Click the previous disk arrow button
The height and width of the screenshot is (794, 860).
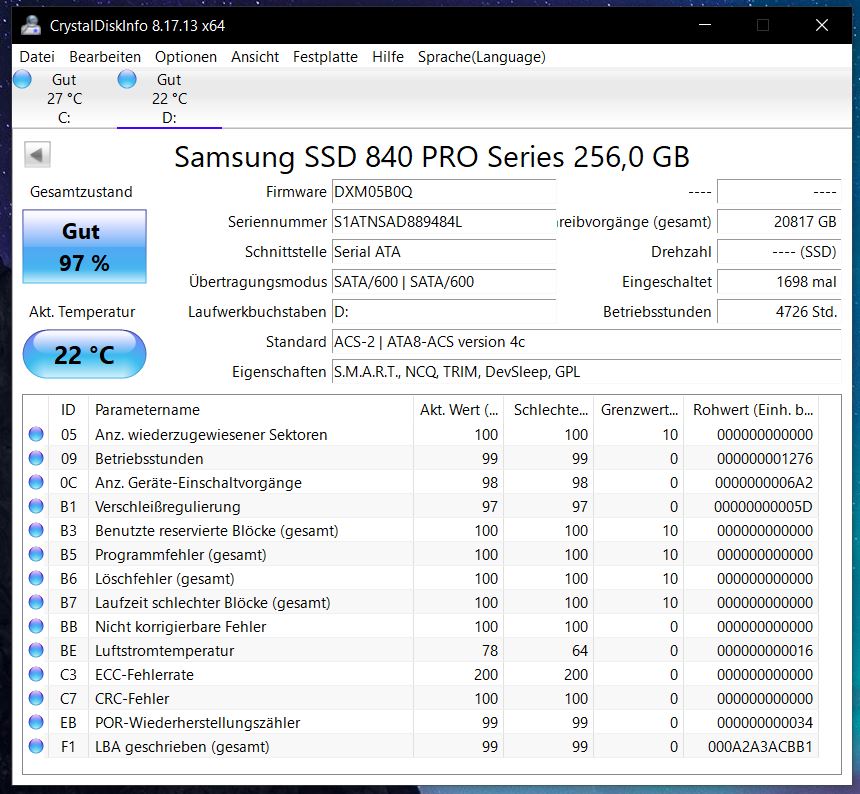click(x=37, y=155)
